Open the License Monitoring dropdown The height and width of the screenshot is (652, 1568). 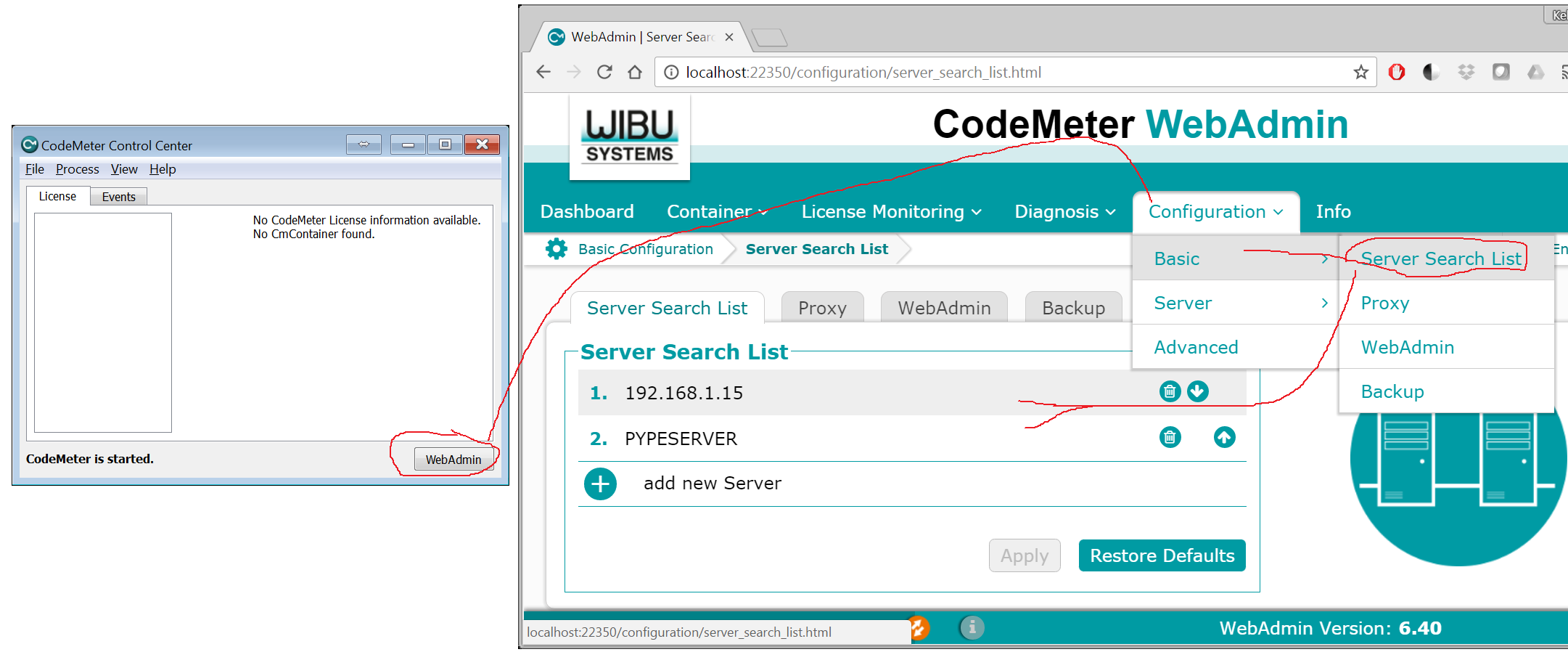pos(891,212)
